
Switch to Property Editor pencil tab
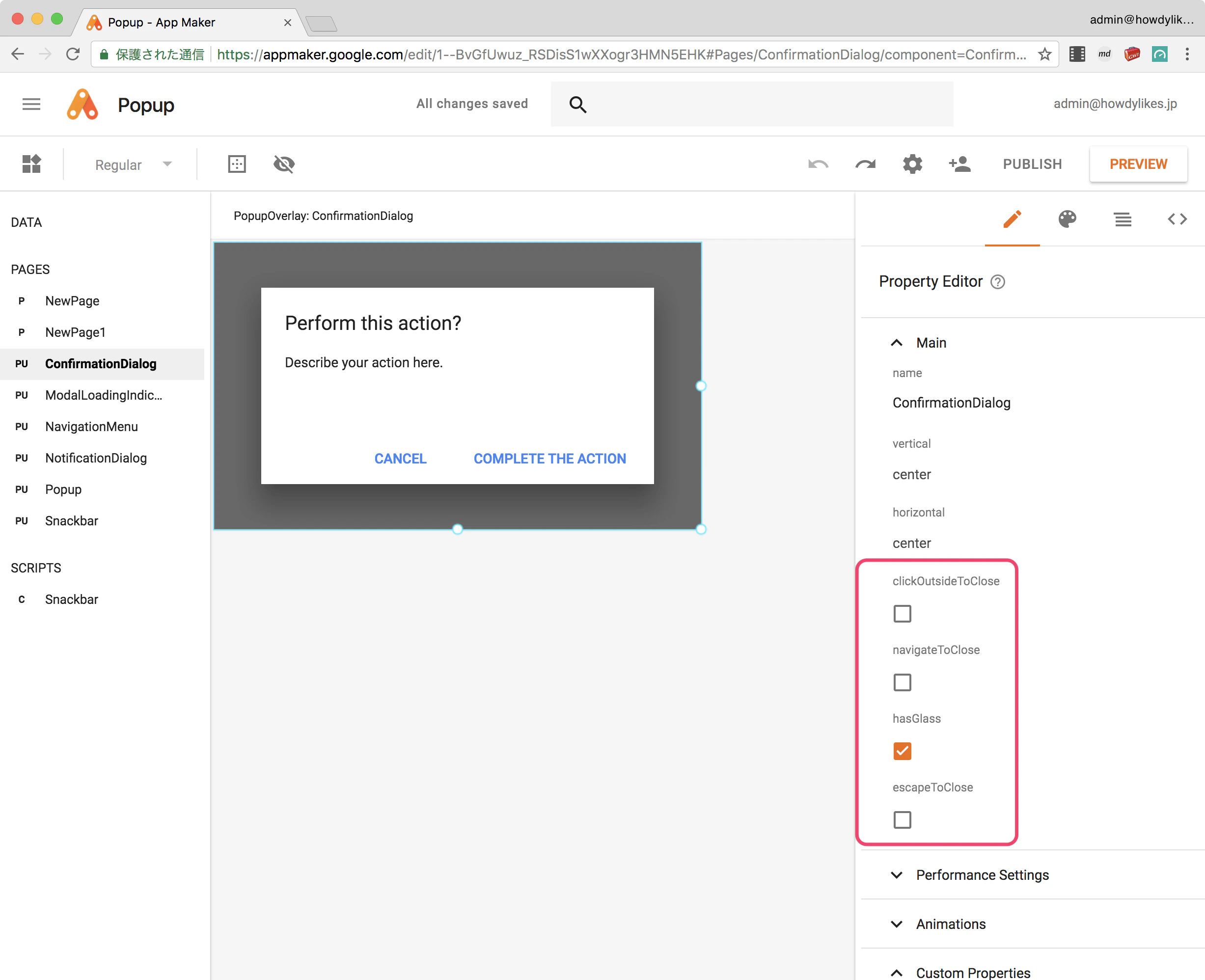point(1012,219)
